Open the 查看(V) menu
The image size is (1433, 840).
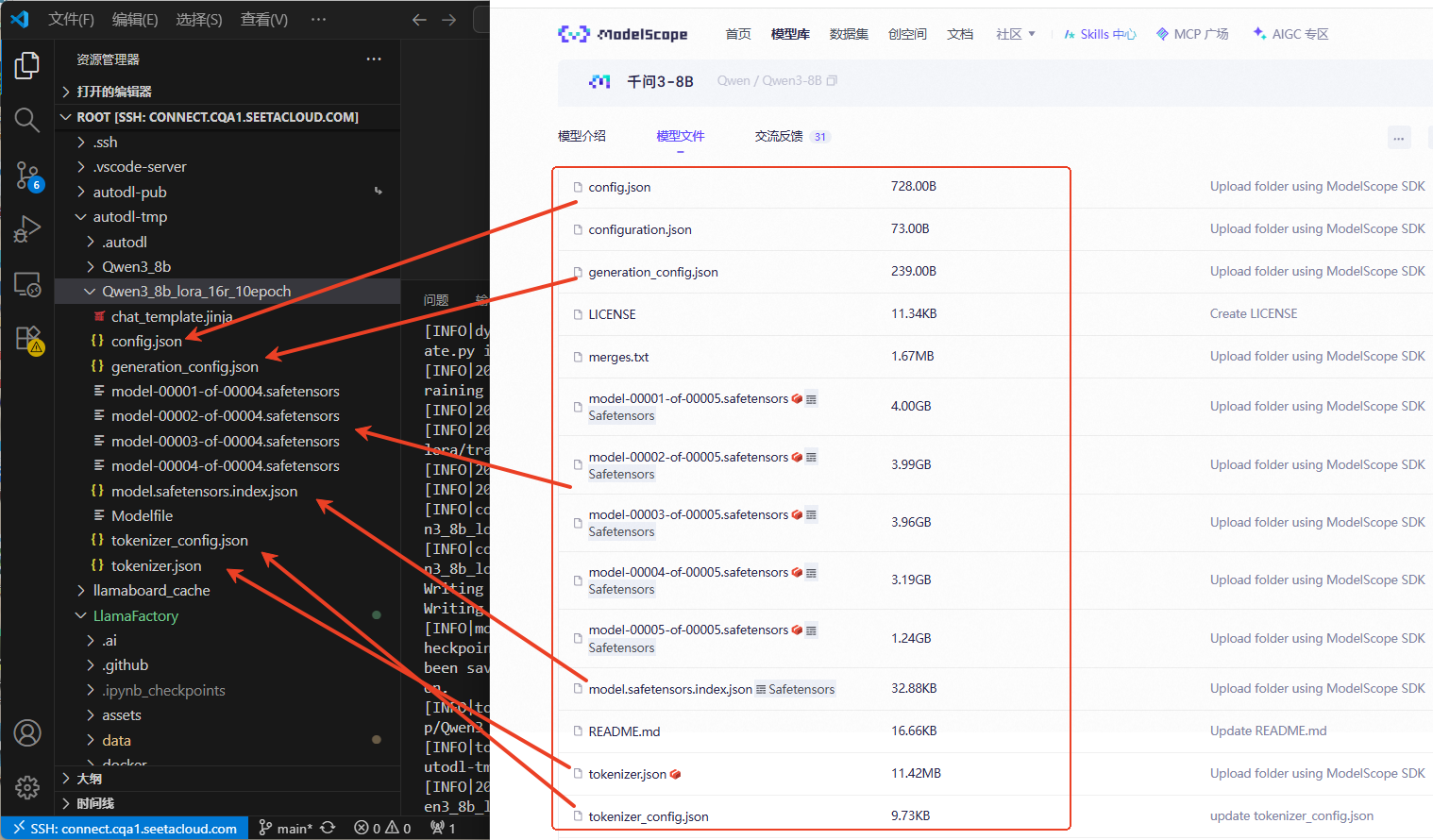(x=264, y=19)
